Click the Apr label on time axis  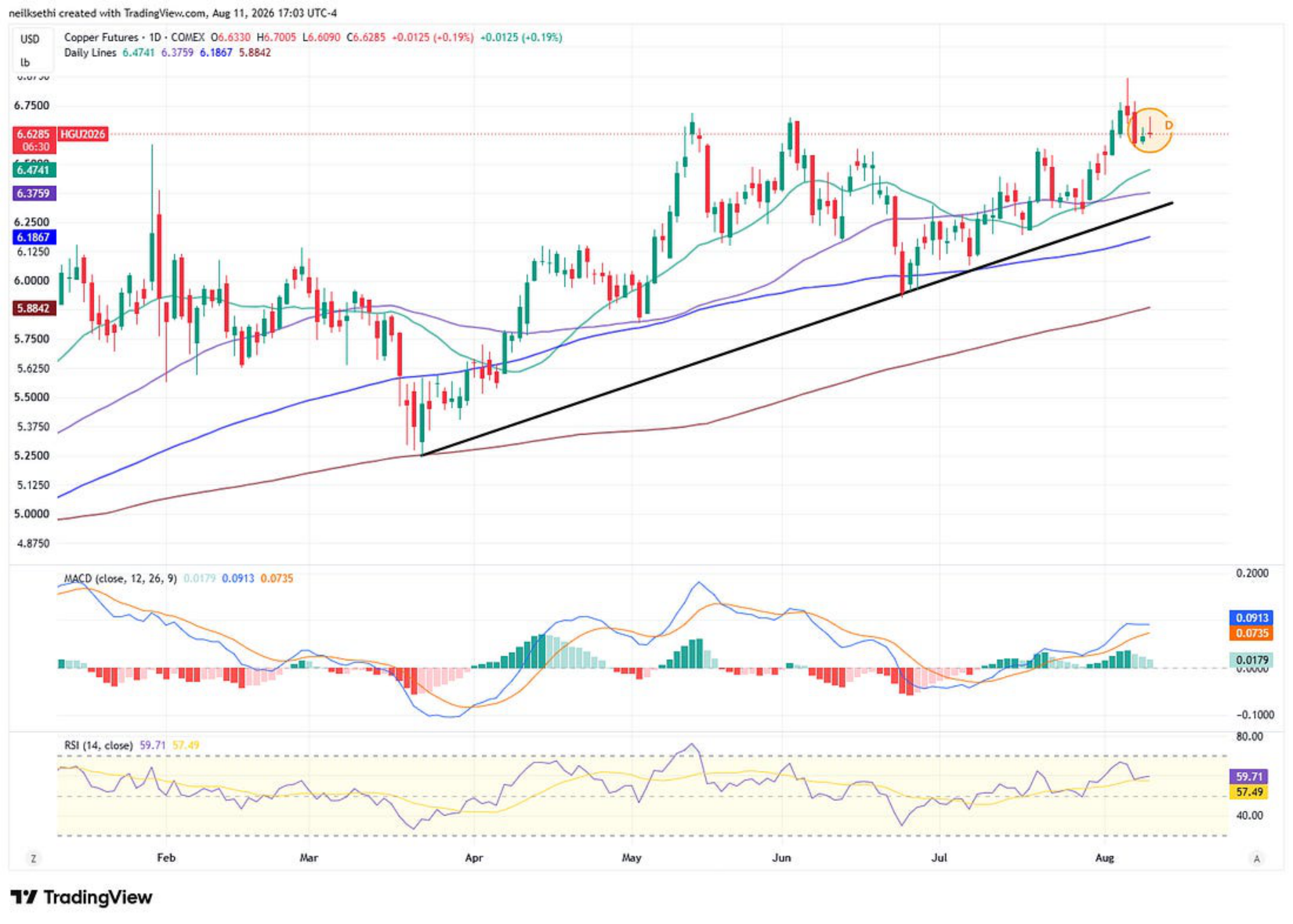[x=474, y=858]
